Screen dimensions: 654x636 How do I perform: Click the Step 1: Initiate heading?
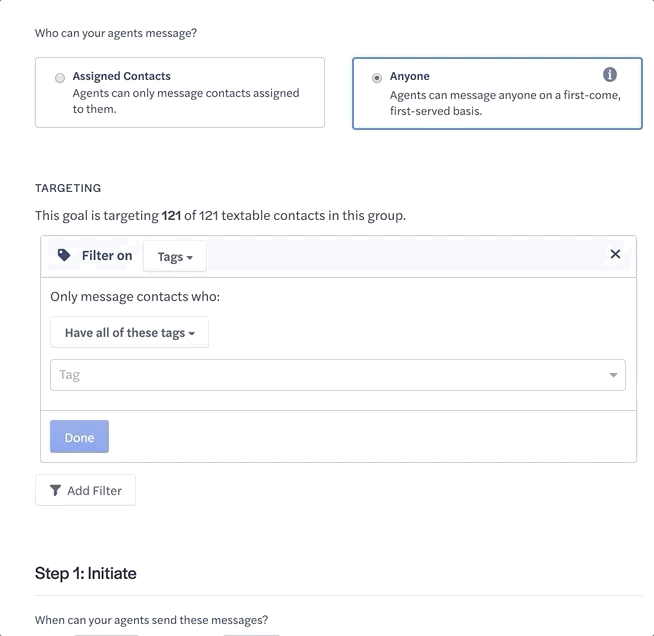pyautogui.click(x=86, y=573)
